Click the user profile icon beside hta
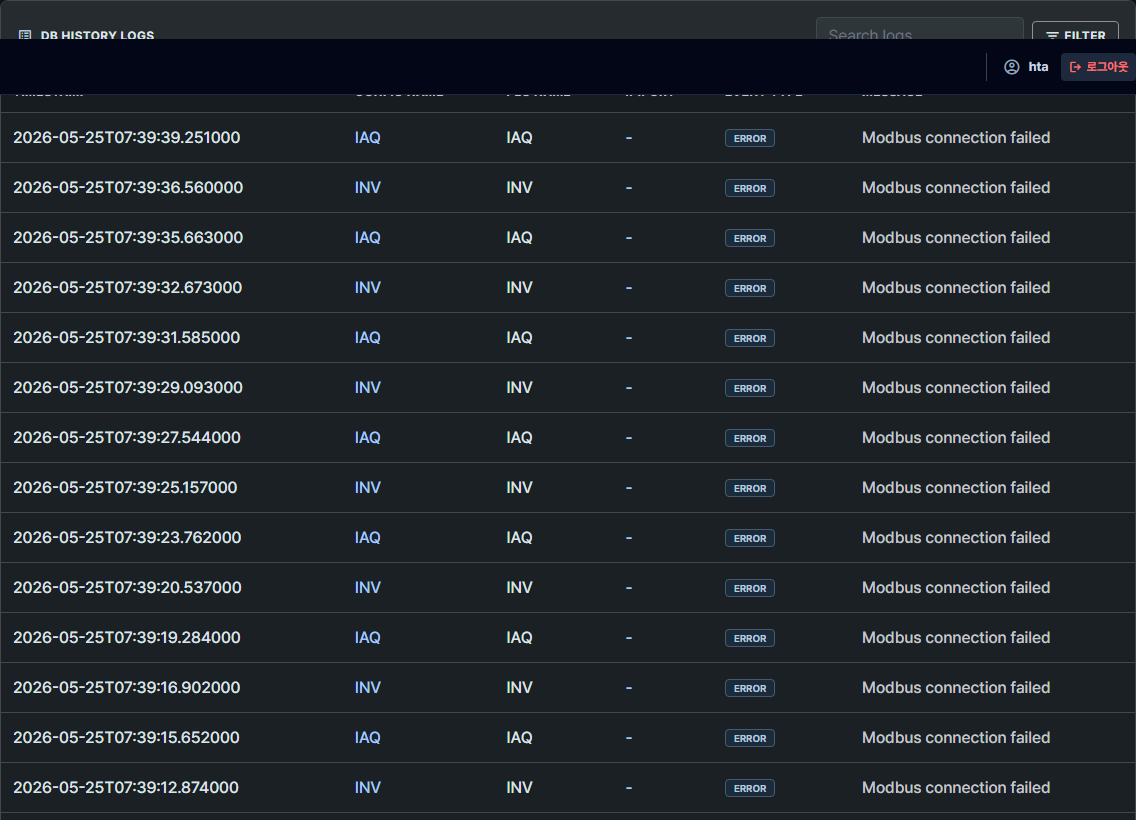 click(x=1011, y=67)
